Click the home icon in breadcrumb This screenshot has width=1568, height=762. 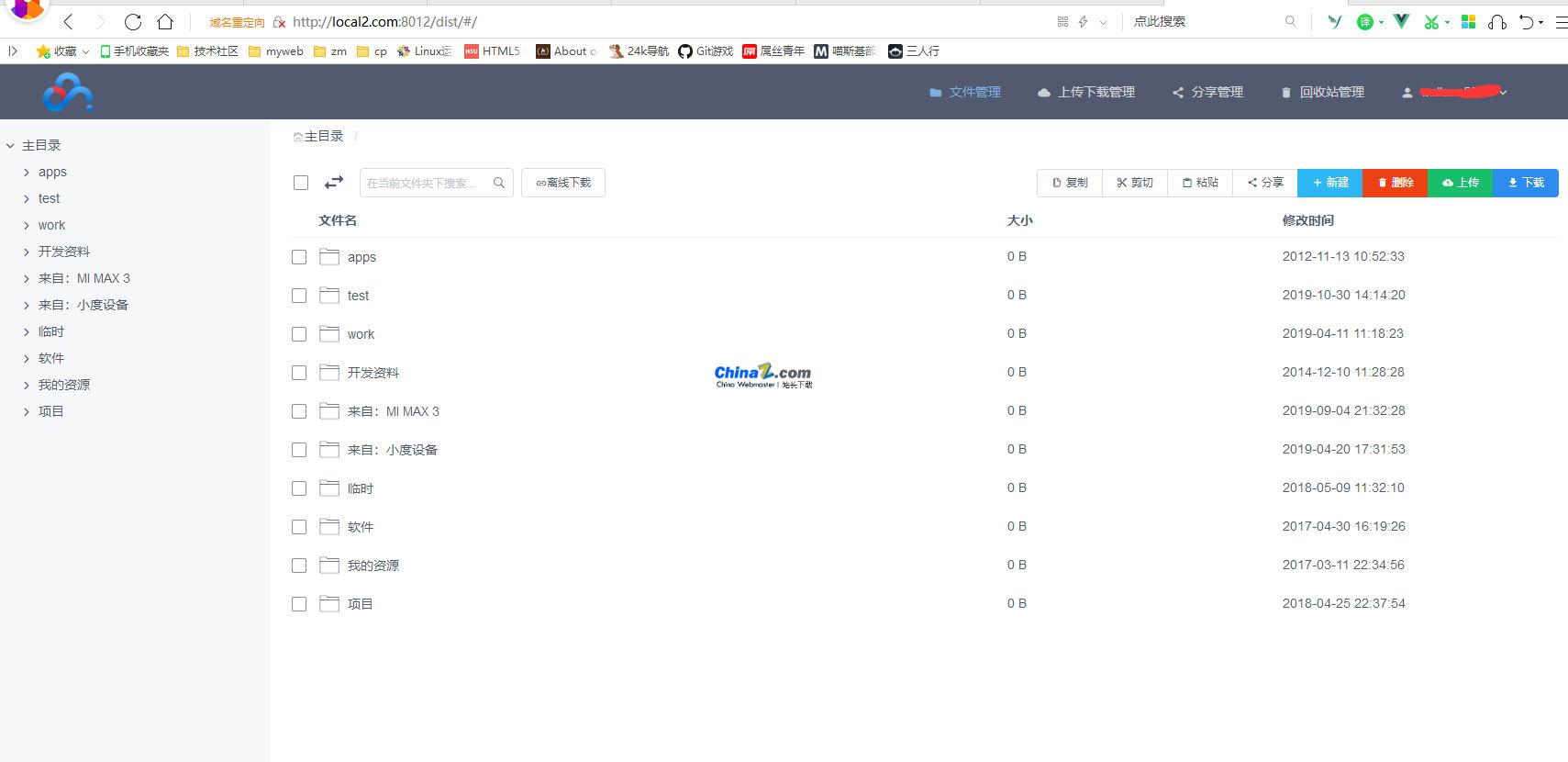298,137
